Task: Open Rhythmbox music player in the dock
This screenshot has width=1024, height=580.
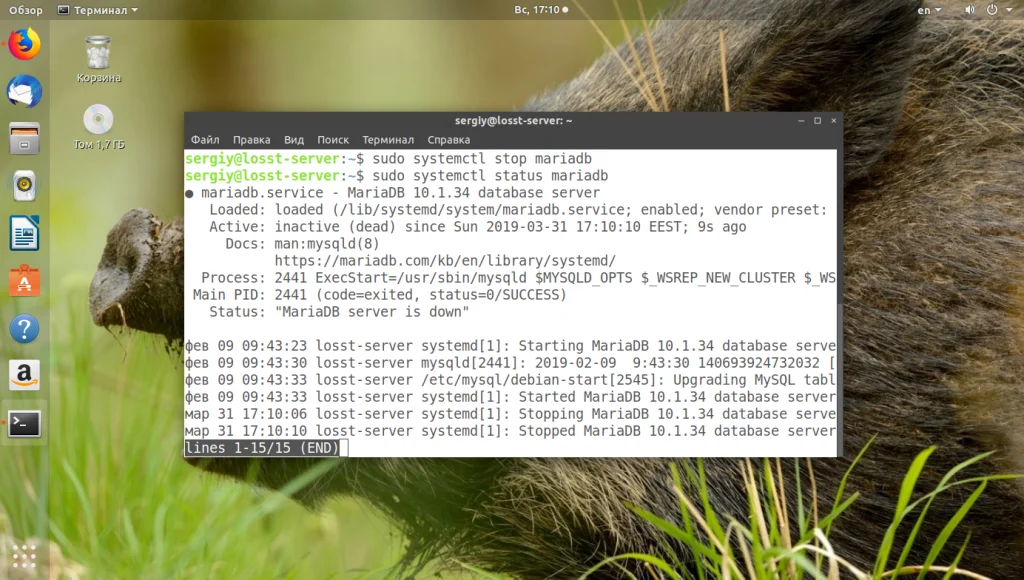Action: pyautogui.click(x=24, y=185)
